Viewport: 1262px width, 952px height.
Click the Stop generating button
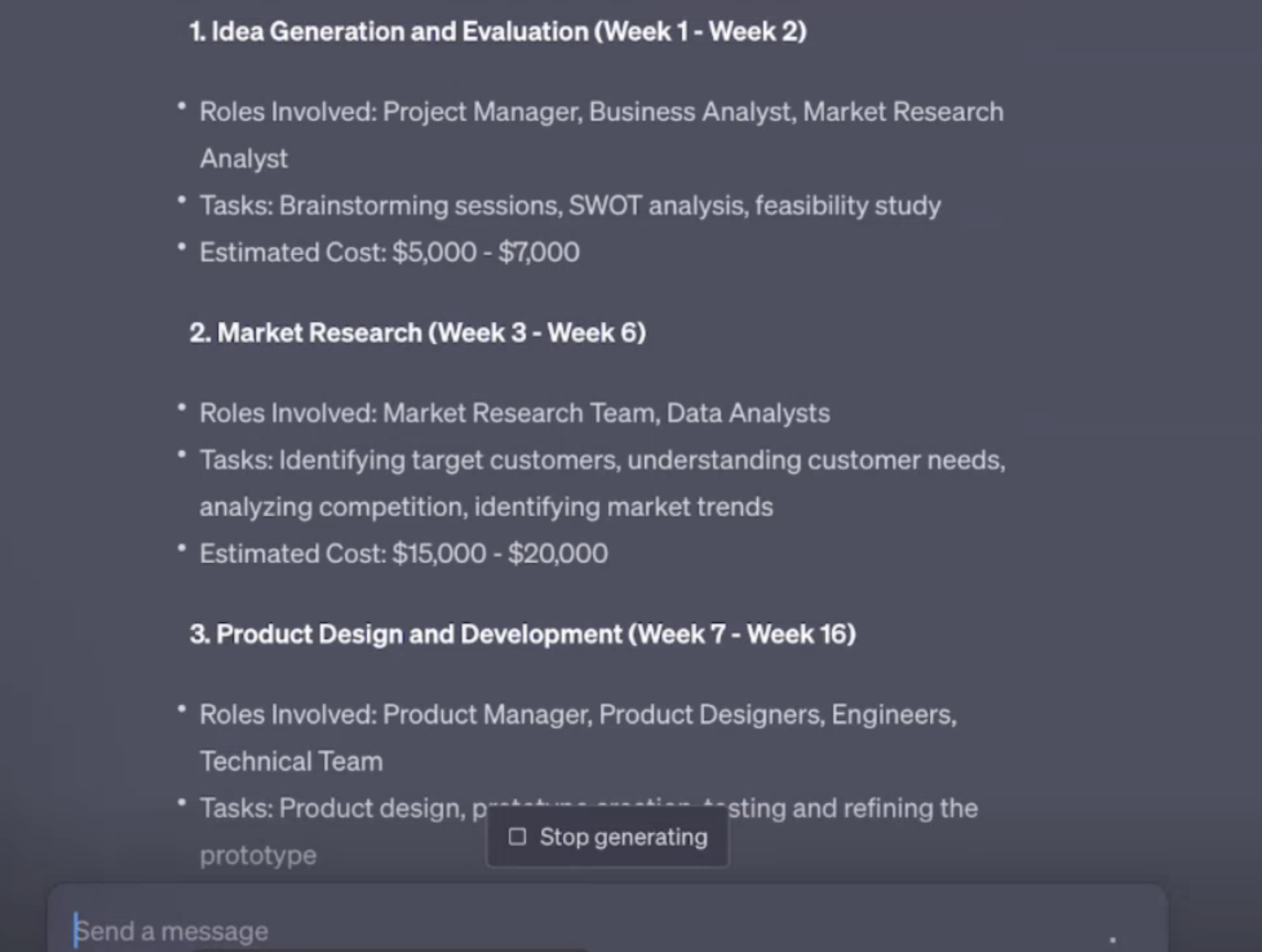point(607,837)
